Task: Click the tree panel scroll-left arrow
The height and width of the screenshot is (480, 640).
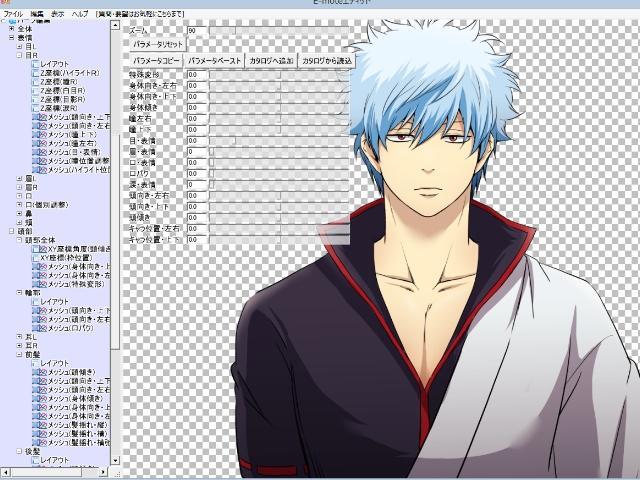Action: tap(5, 472)
